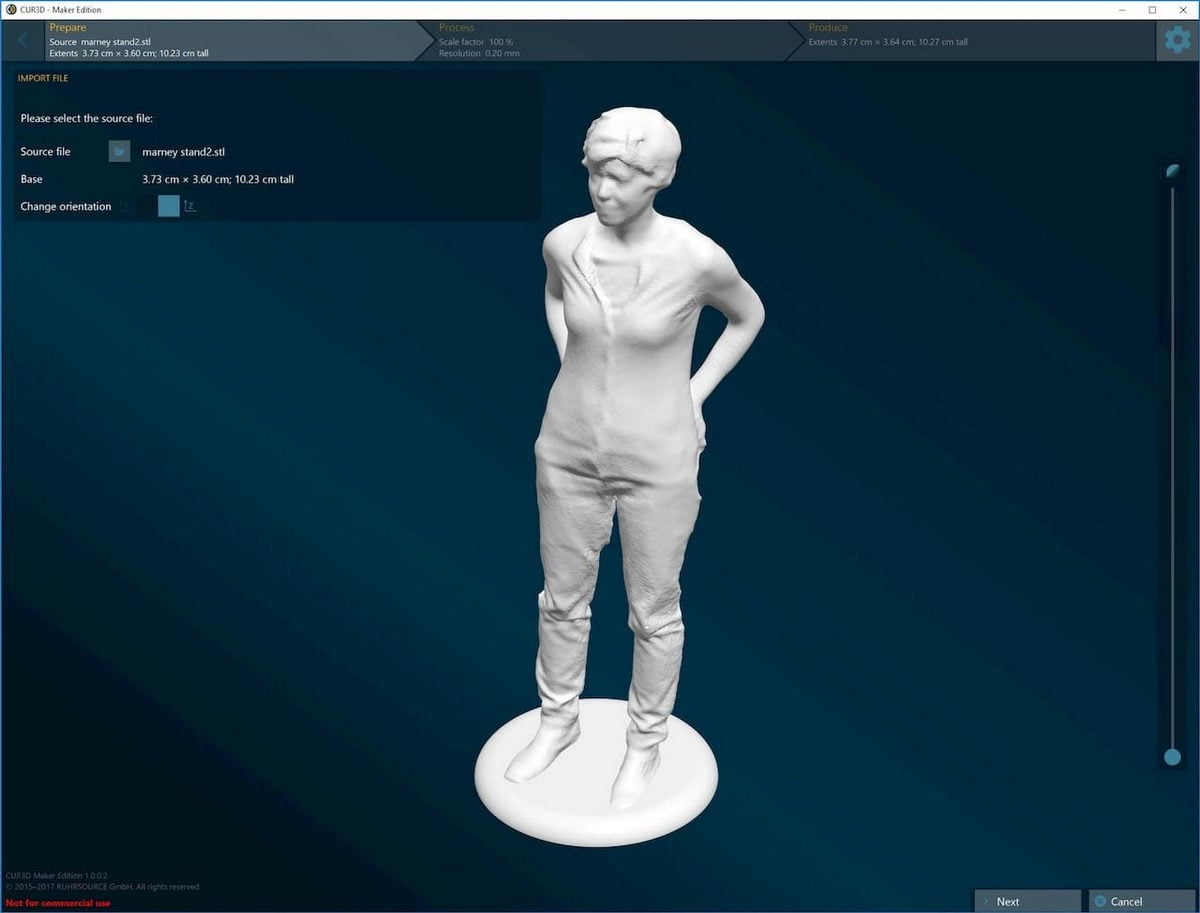Image resolution: width=1200 pixels, height=913 pixels.
Task: Click the arrow icon inside the Next button
Action: coord(986,900)
